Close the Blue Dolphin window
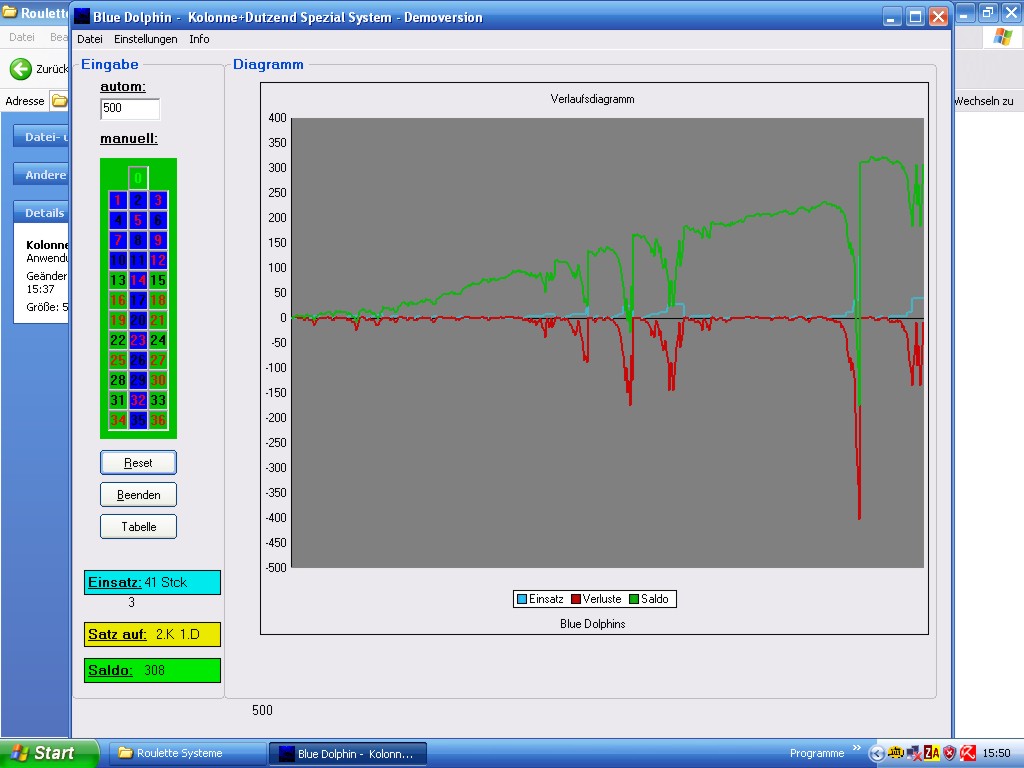This screenshot has width=1024, height=768. point(938,17)
